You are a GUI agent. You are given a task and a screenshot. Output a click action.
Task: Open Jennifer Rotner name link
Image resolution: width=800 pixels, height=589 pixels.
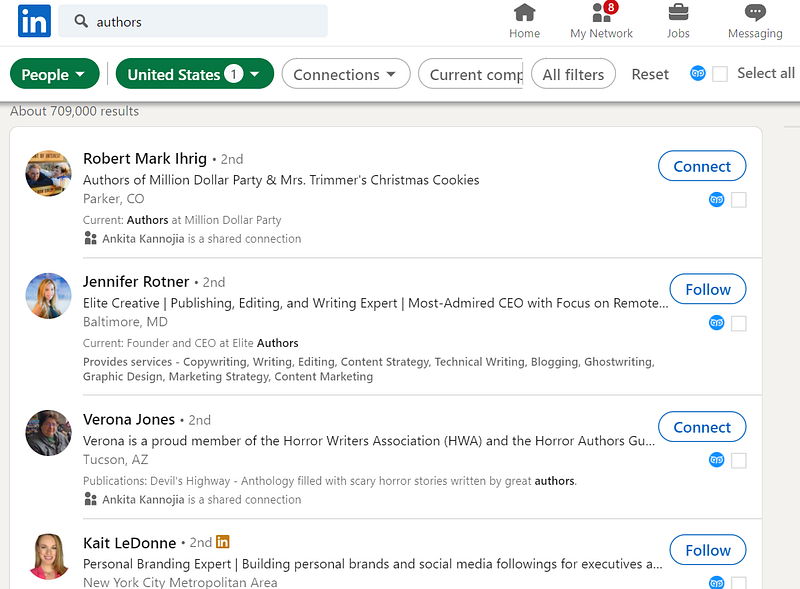(x=136, y=282)
